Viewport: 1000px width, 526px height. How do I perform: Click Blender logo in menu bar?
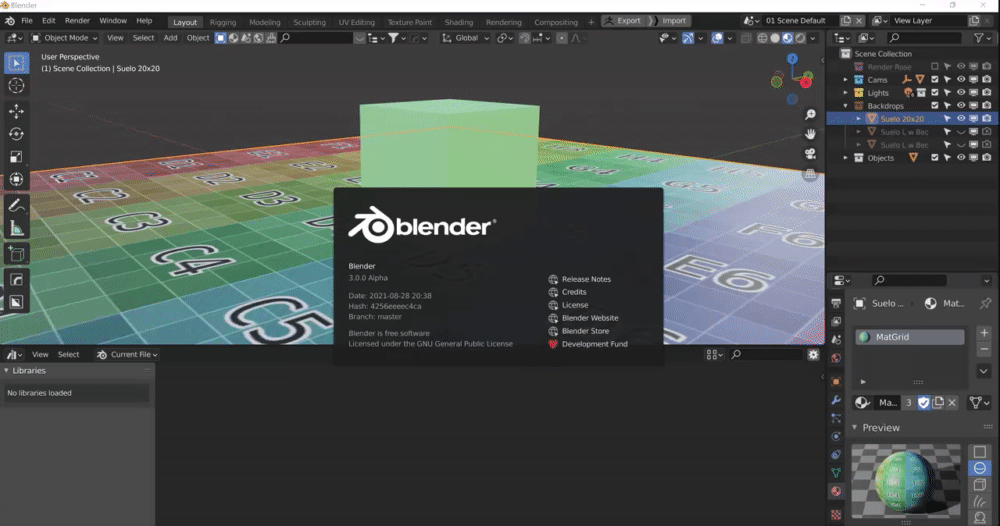pyautogui.click(x=10, y=21)
